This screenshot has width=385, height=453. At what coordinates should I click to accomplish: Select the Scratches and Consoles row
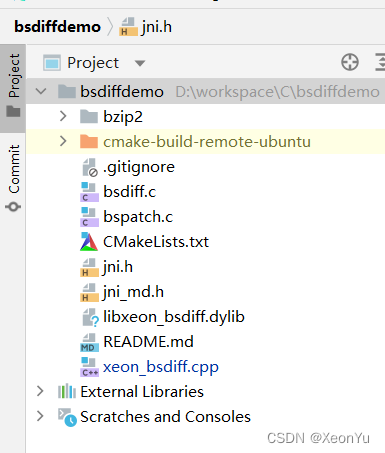tap(205, 416)
